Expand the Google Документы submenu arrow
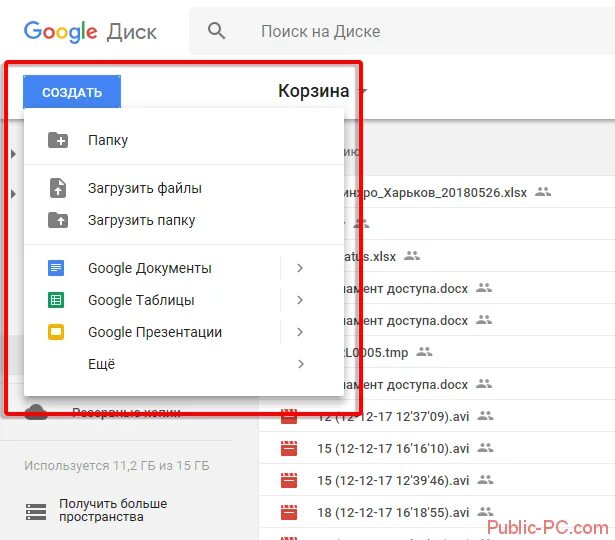 coord(300,268)
